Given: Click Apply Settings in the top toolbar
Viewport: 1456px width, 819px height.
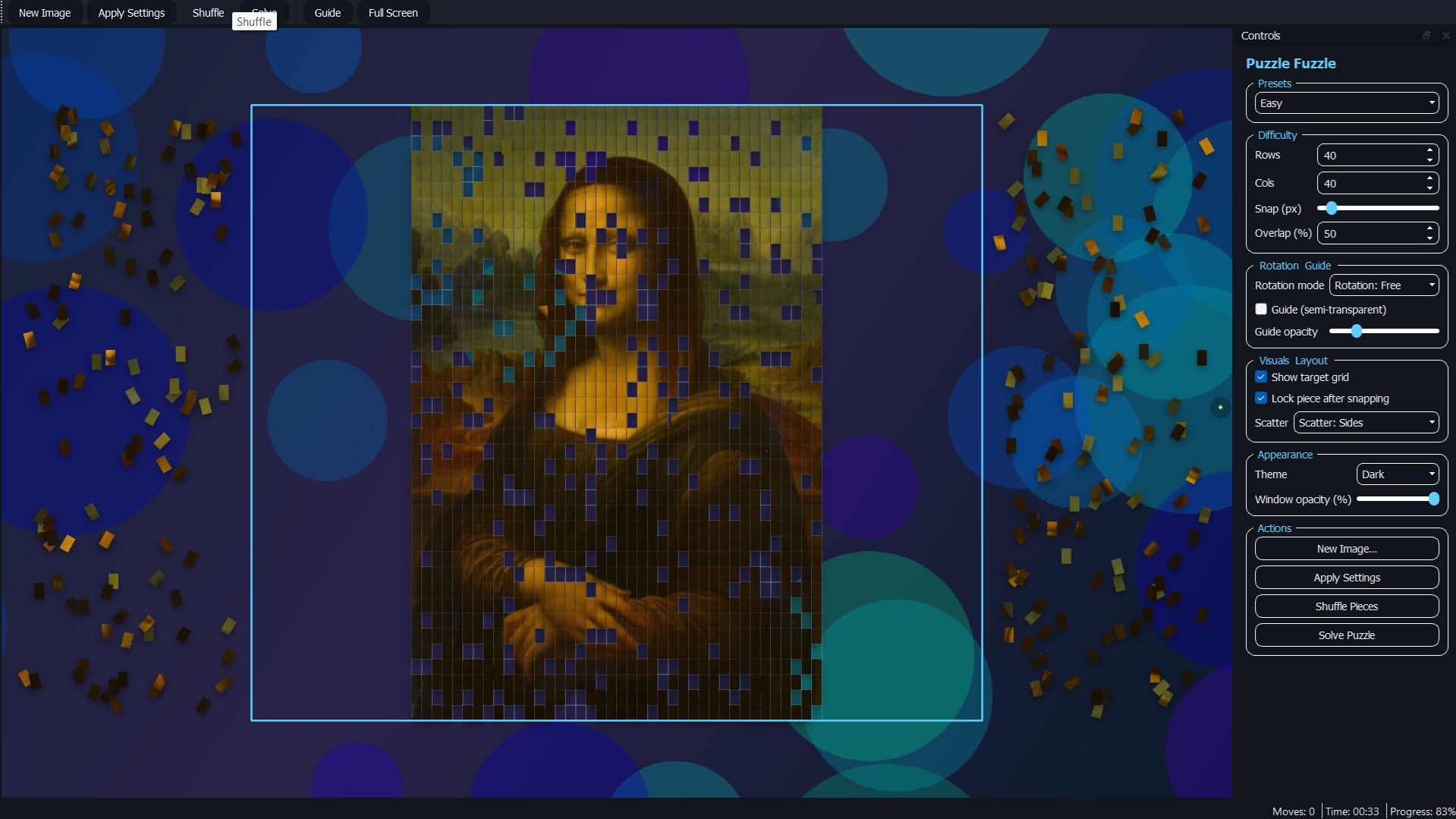Looking at the screenshot, I should point(131,13).
